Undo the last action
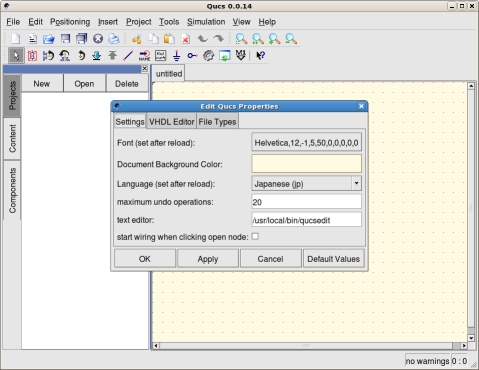The height and width of the screenshot is (370, 479). point(202,39)
